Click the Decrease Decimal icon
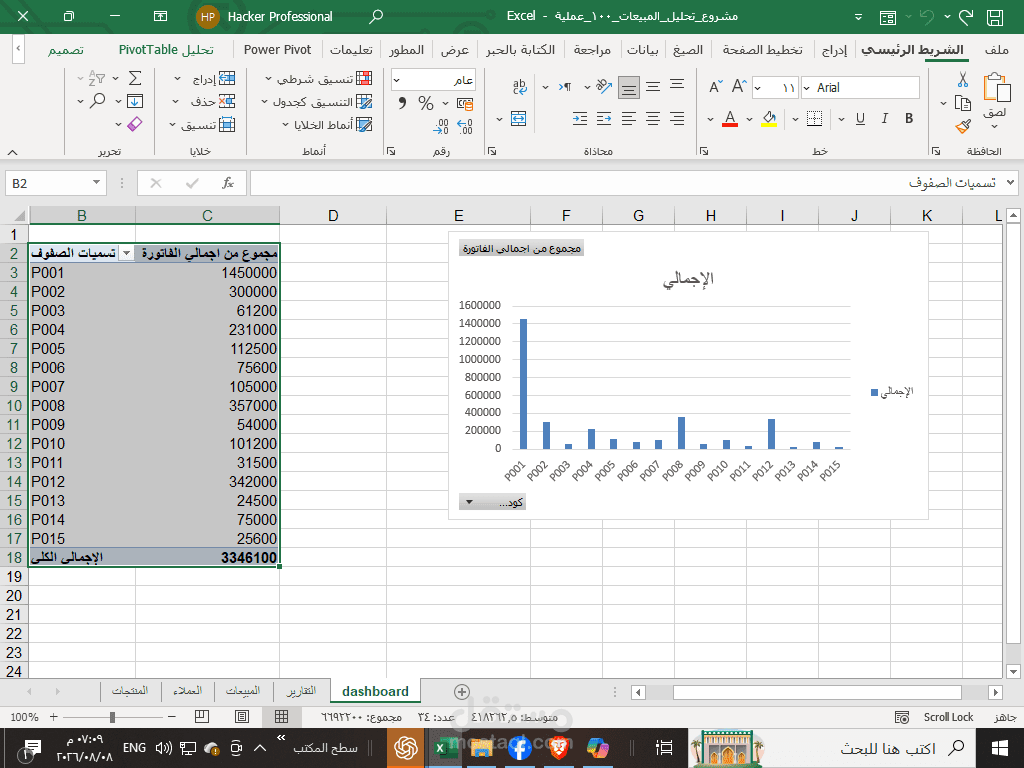The width and height of the screenshot is (1024, 768). click(x=441, y=126)
